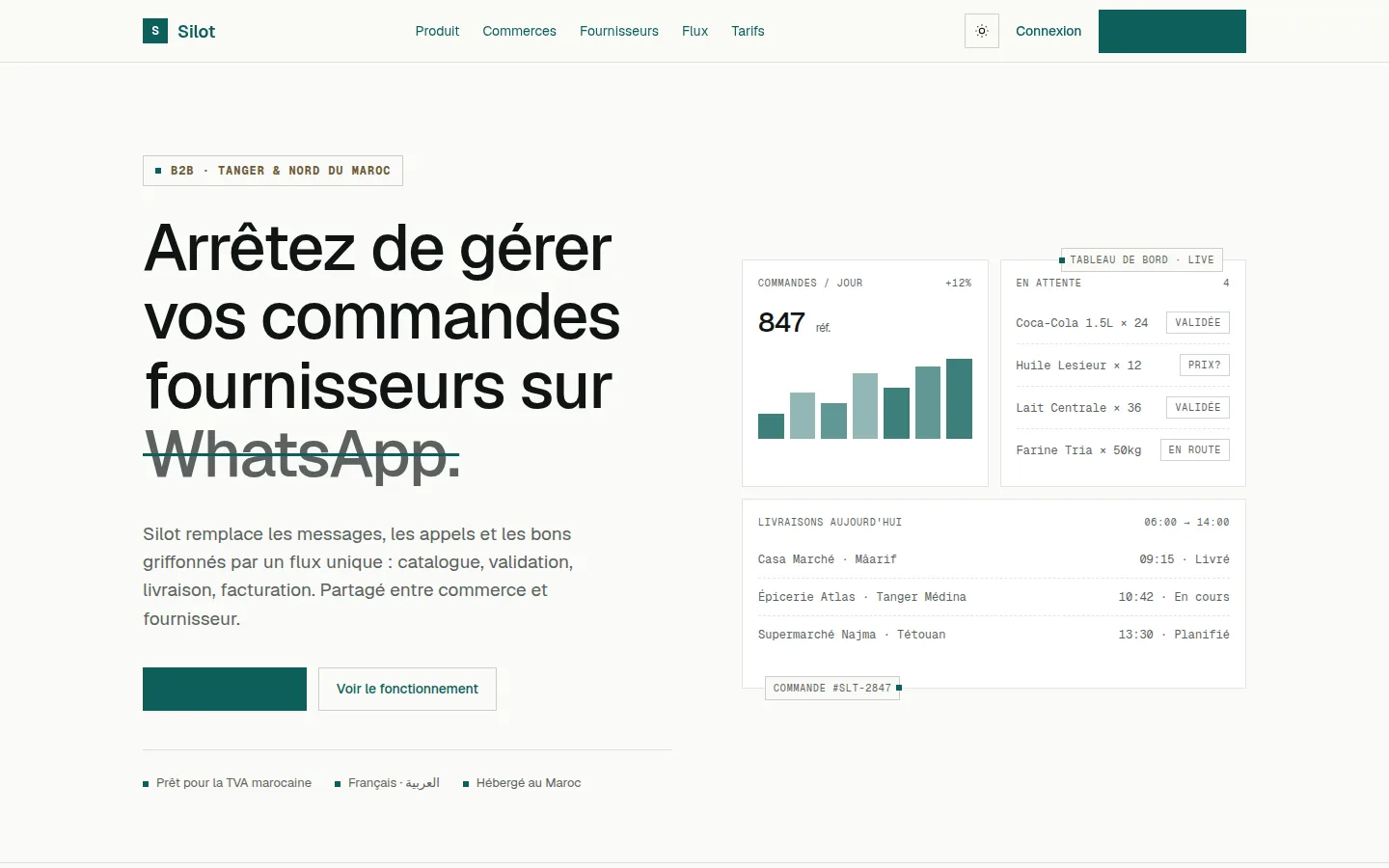Click the Français · العربية language text
The height and width of the screenshot is (868, 1389).
pyautogui.click(x=394, y=783)
